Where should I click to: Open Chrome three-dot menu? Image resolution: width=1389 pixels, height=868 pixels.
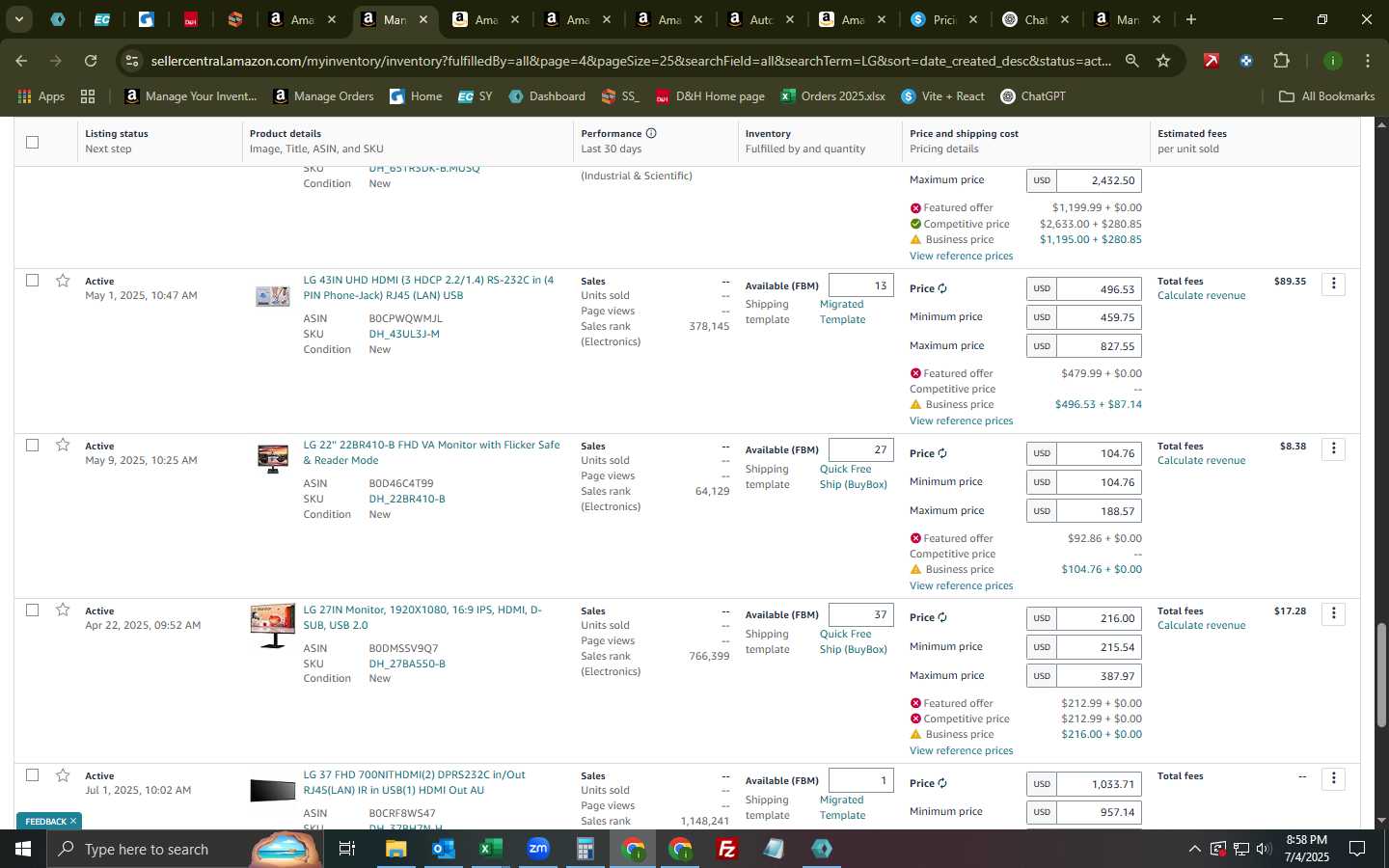click(1367, 61)
